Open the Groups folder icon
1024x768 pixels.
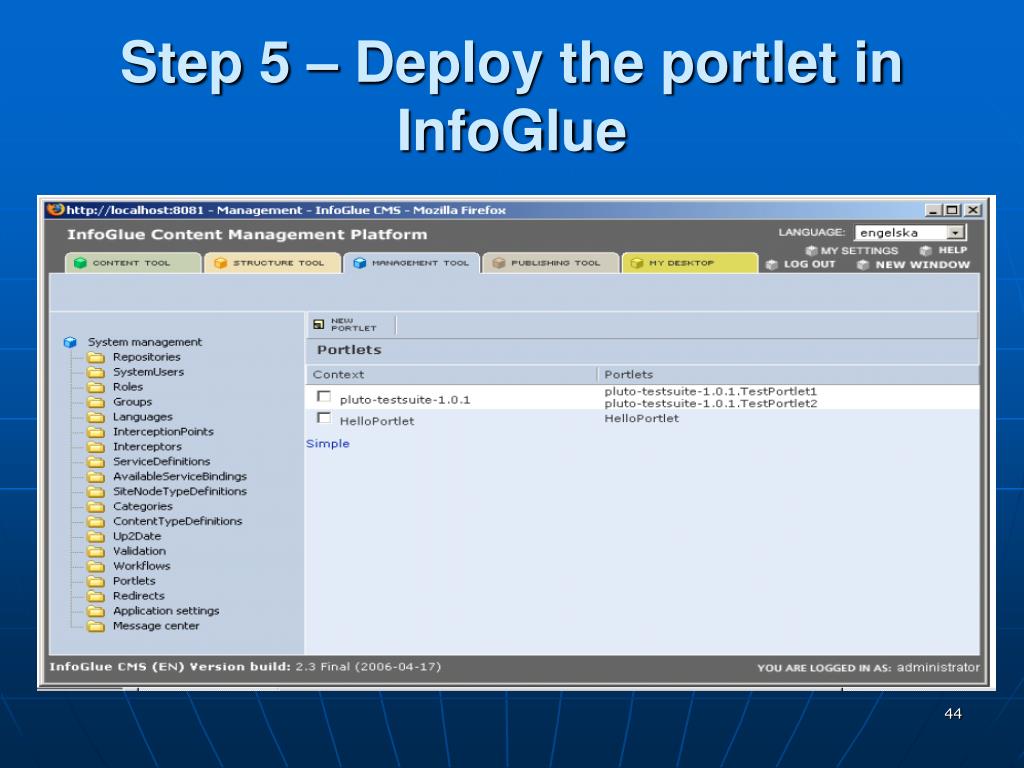click(96, 402)
